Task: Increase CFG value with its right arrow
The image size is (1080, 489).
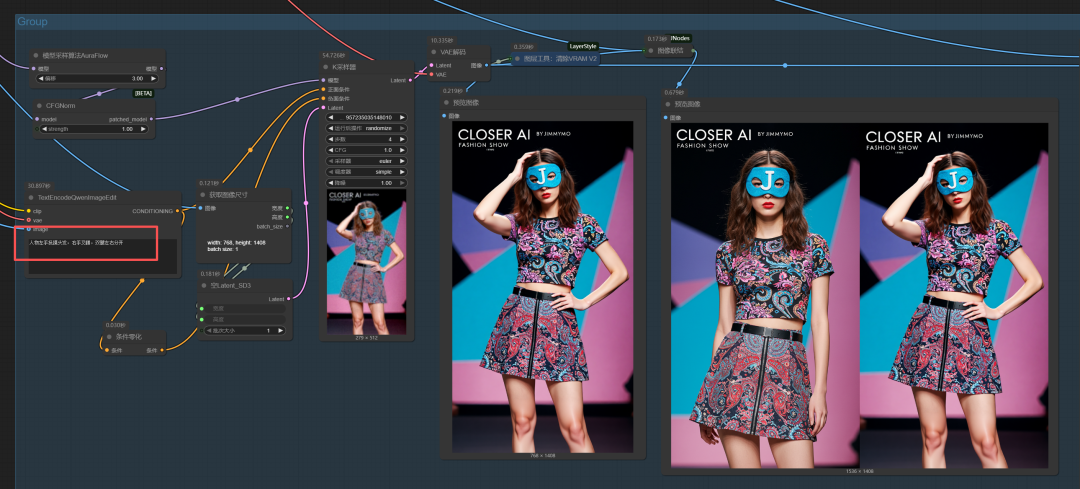Action: (402, 150)
